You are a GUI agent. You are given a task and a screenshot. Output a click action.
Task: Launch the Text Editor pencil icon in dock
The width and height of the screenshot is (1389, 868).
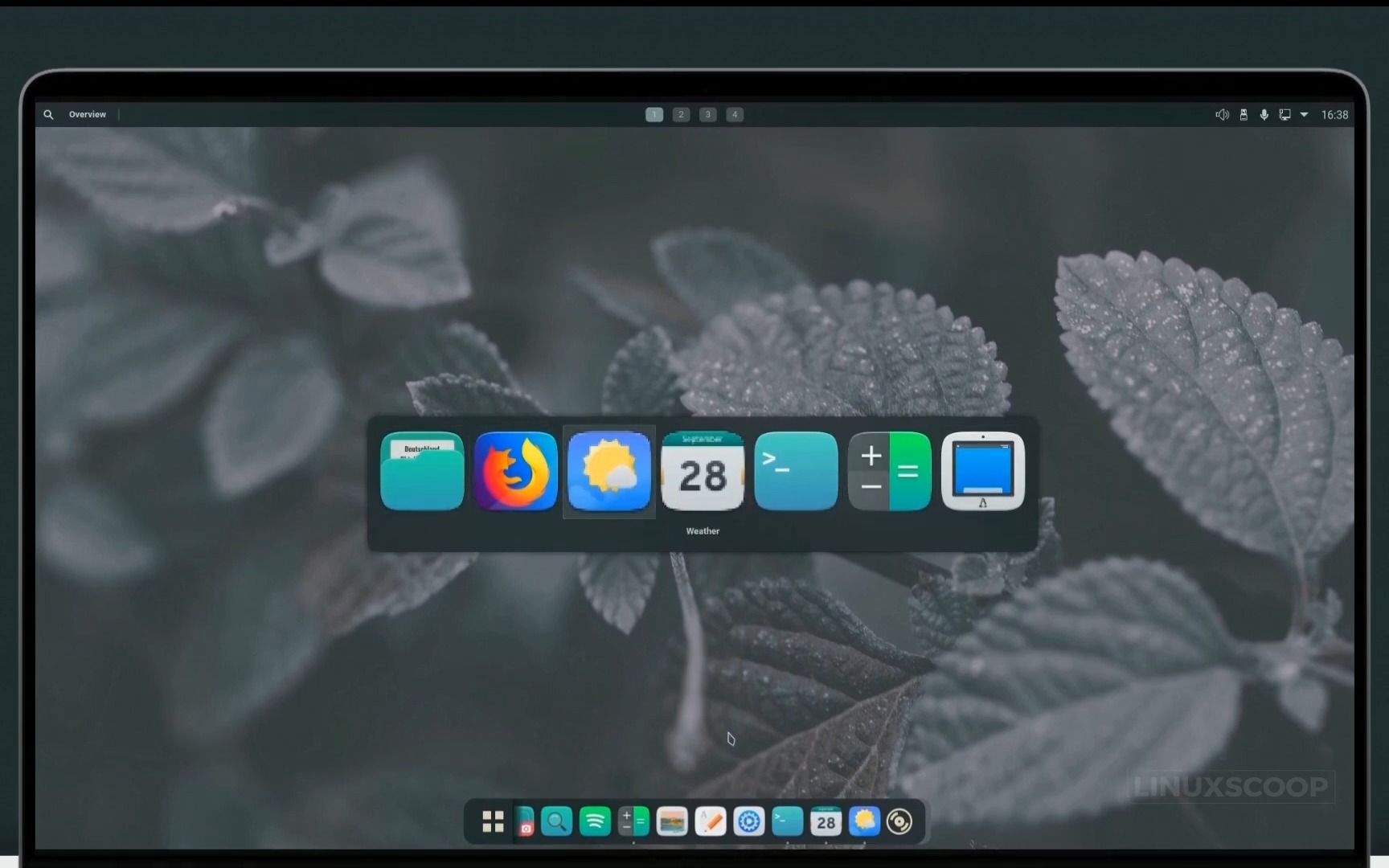pyautogui.click(x=711, y=821)
